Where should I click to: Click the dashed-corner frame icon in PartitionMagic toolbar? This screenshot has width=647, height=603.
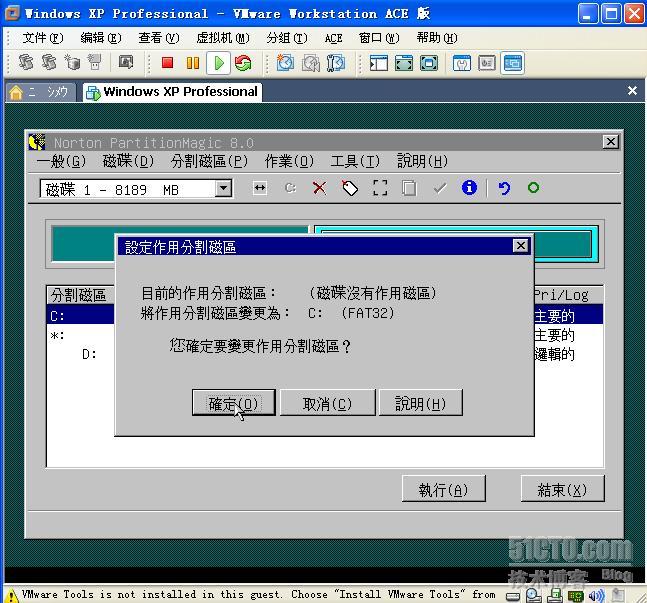pyautogui.click(x=380, y=188)
